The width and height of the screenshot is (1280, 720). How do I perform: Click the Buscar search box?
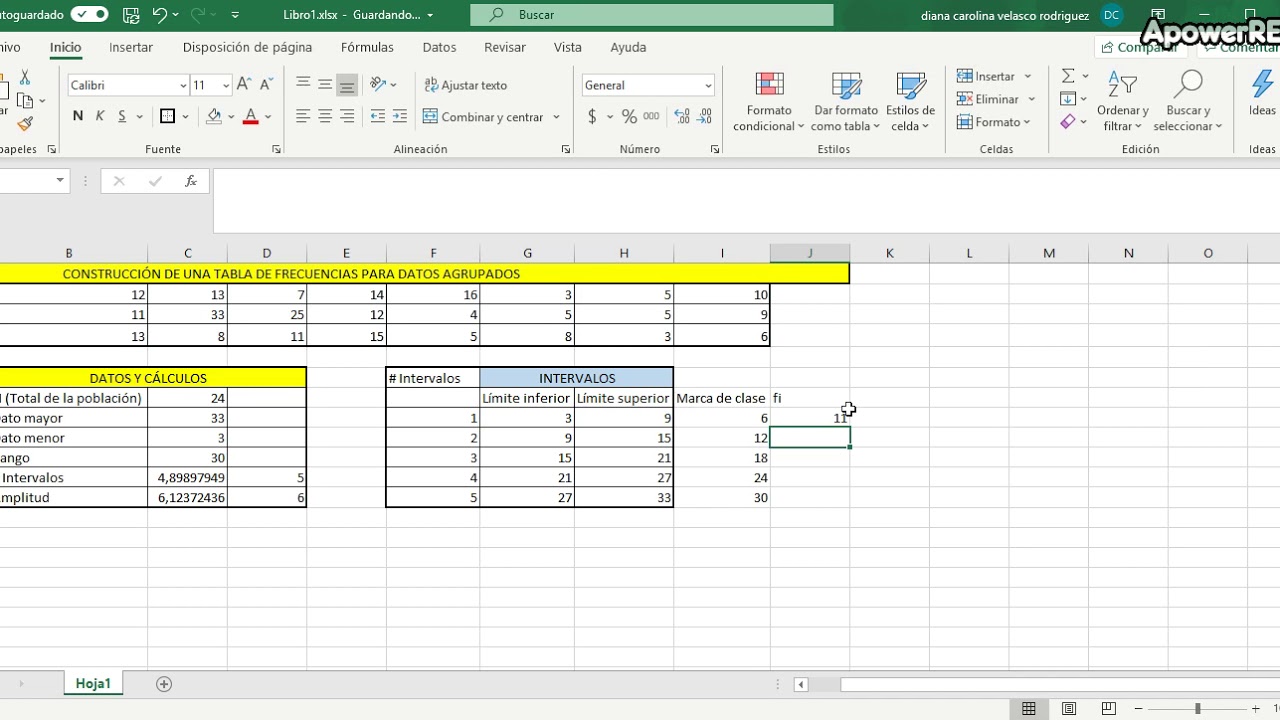tap(652, 15)
